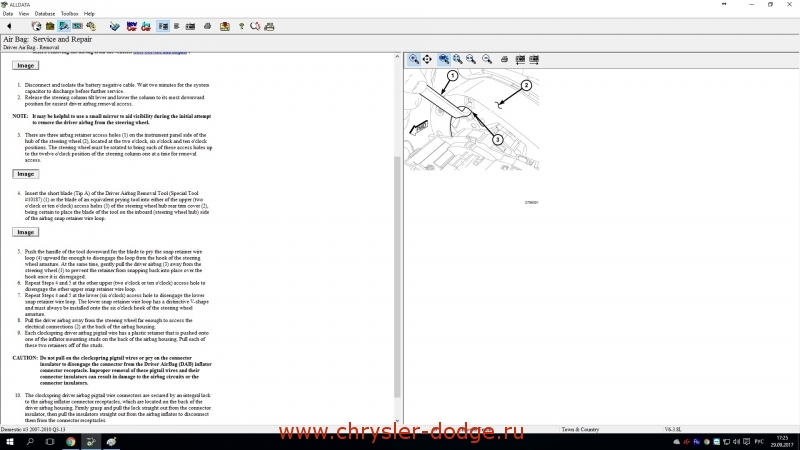This screenshot has height=450, width=800.
Task: Click the last magnifier icon before viewer print
Action: pyautogui.click(x=487, y=59)
